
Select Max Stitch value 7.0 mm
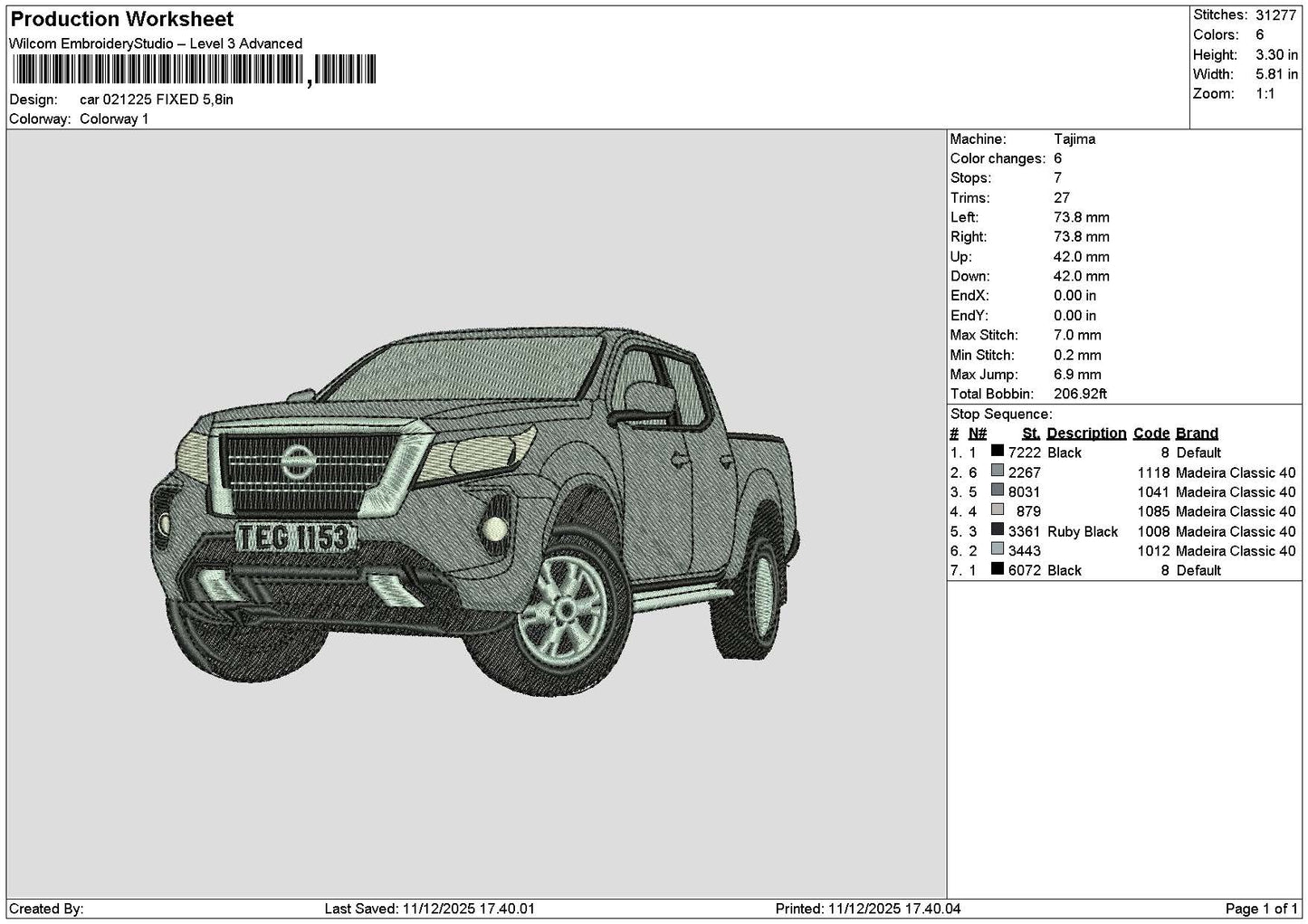1078,336
